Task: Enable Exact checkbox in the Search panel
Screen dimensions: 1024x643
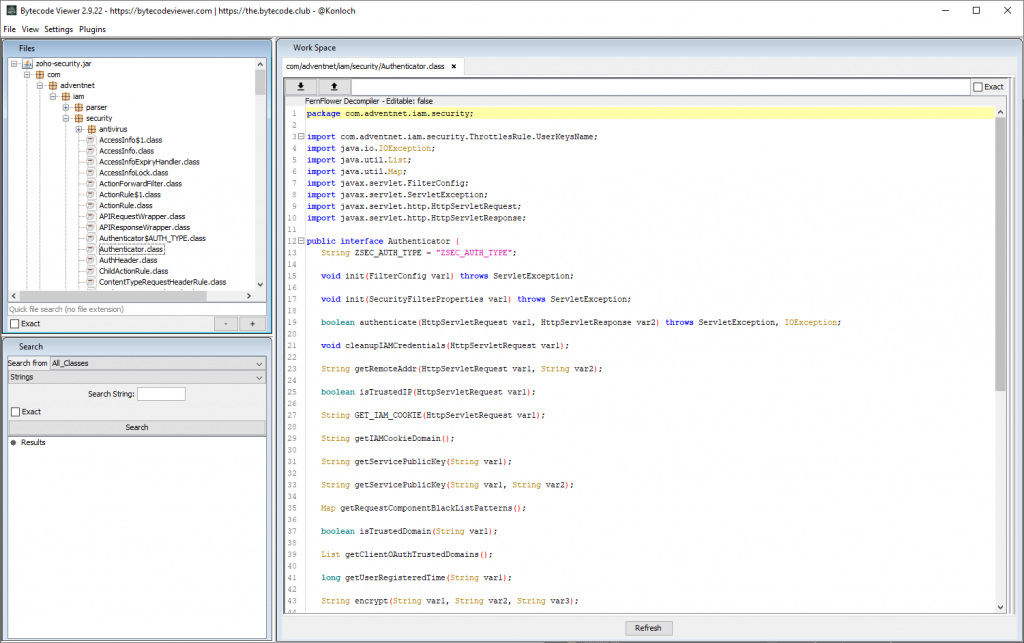Action: [15, 412]
